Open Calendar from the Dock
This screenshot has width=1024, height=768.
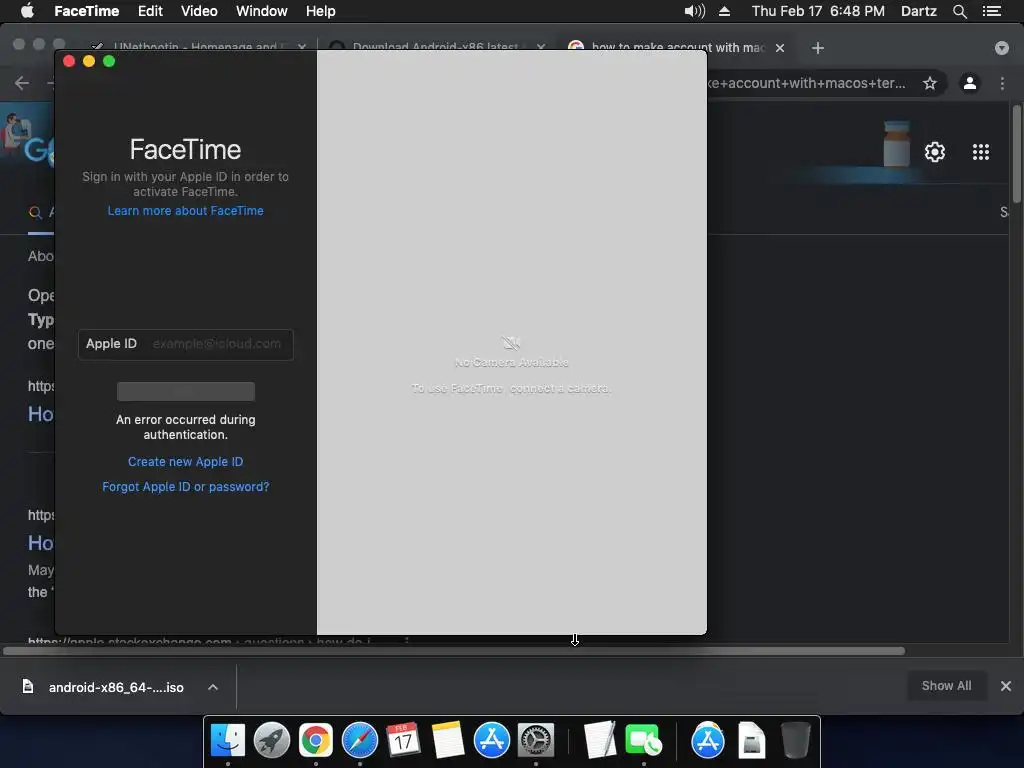403,741
